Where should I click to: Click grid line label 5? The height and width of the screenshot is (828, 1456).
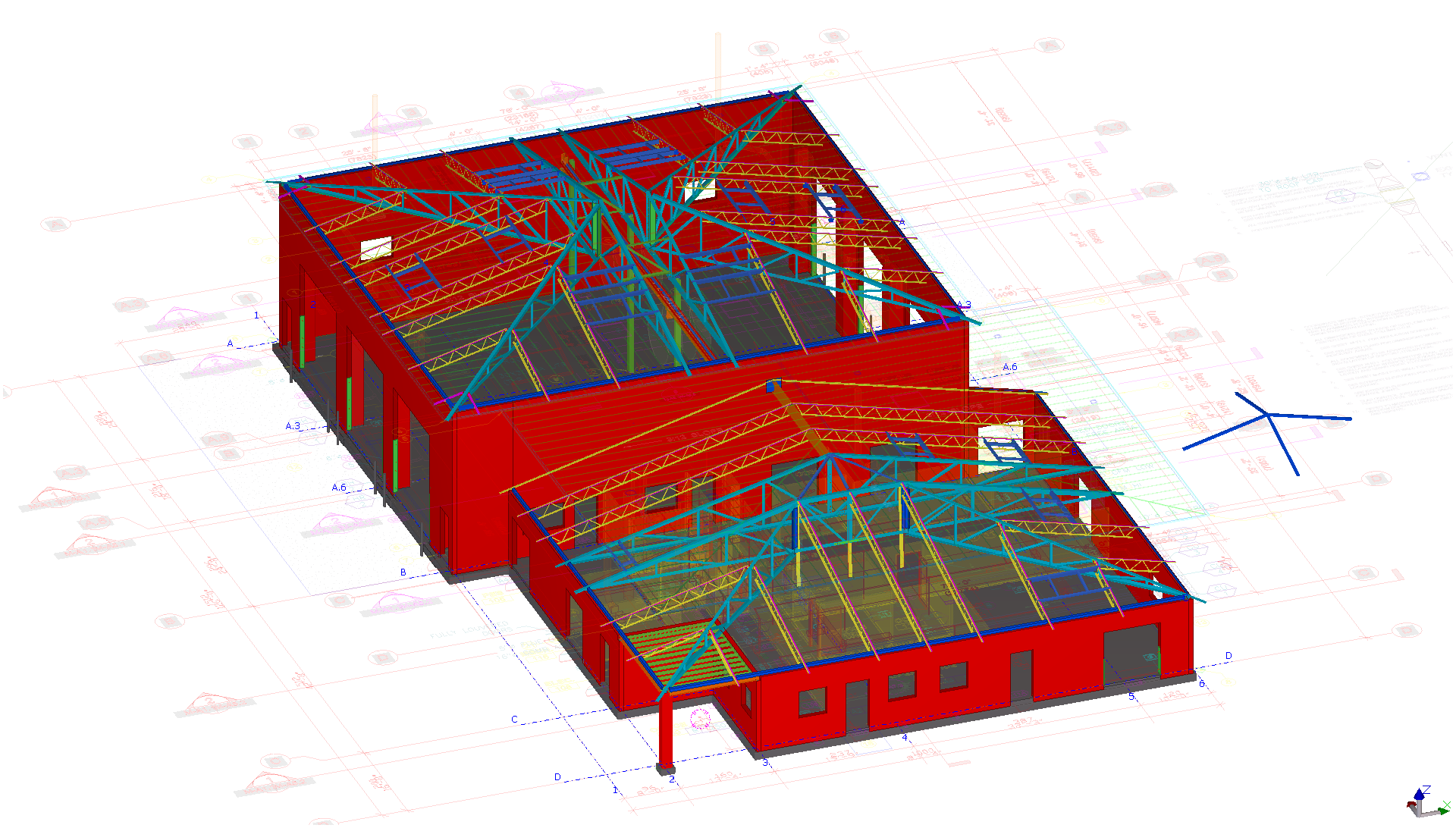(x=1131, y=696)
